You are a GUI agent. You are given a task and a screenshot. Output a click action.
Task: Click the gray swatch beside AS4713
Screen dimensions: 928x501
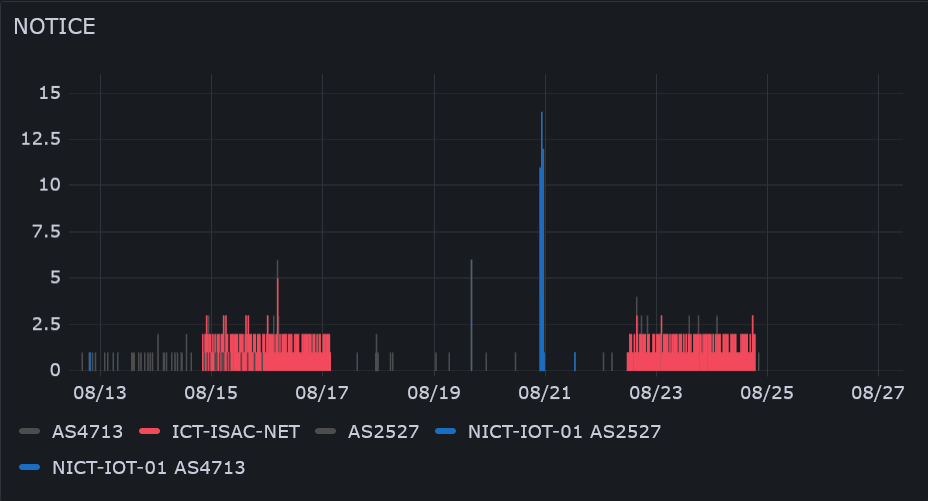click(30, 432)
